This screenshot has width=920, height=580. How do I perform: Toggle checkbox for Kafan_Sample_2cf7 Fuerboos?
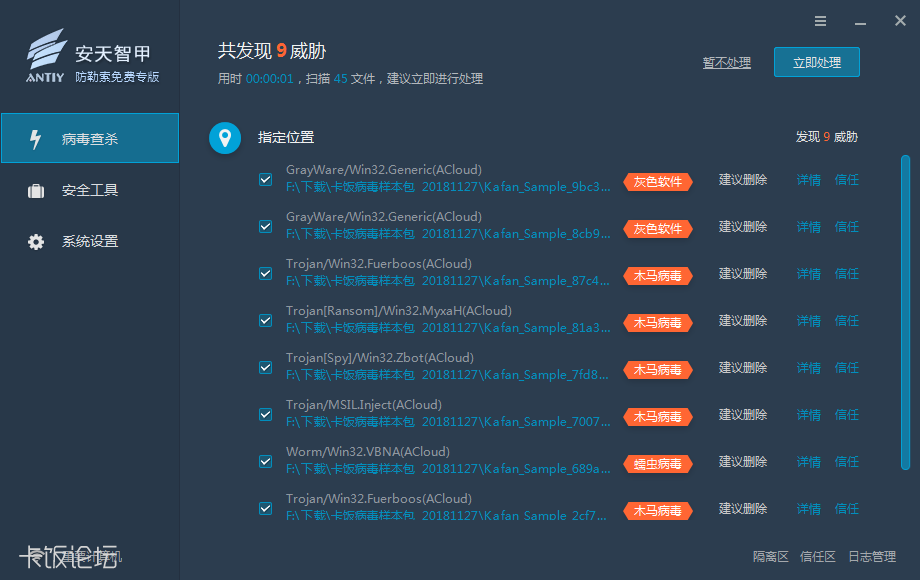click(x=265, y=508)
